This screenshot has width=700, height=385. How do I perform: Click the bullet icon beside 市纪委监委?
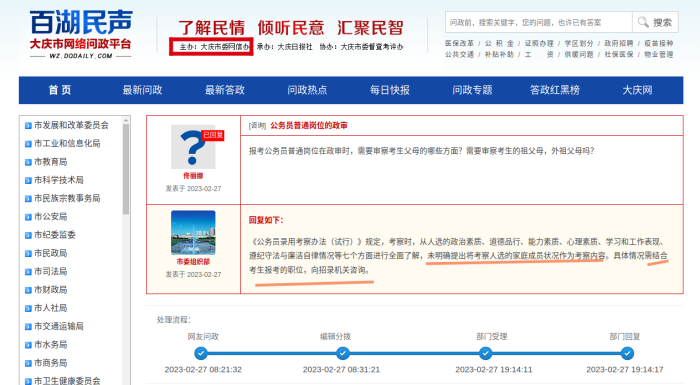click(x=28, y=235)
